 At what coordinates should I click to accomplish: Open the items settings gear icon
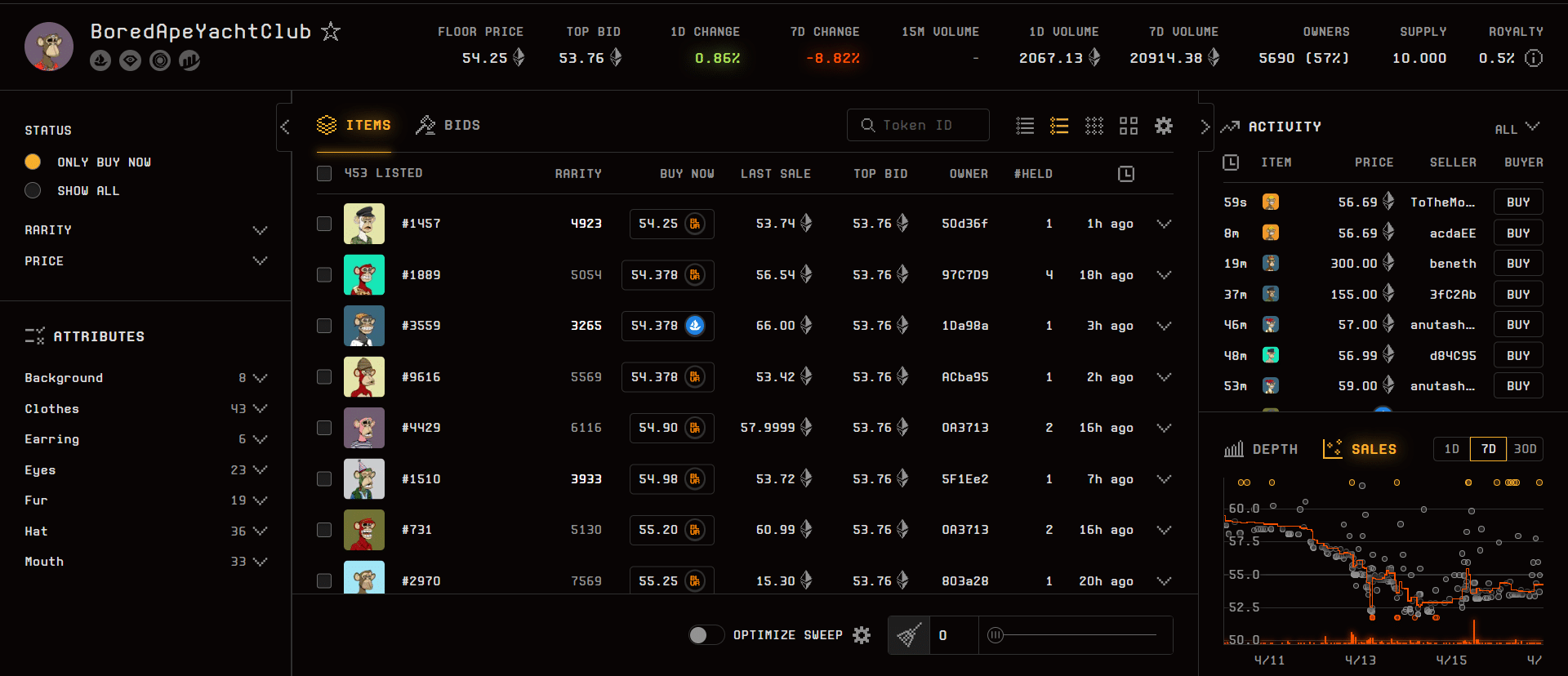(x=1163, y=126)
